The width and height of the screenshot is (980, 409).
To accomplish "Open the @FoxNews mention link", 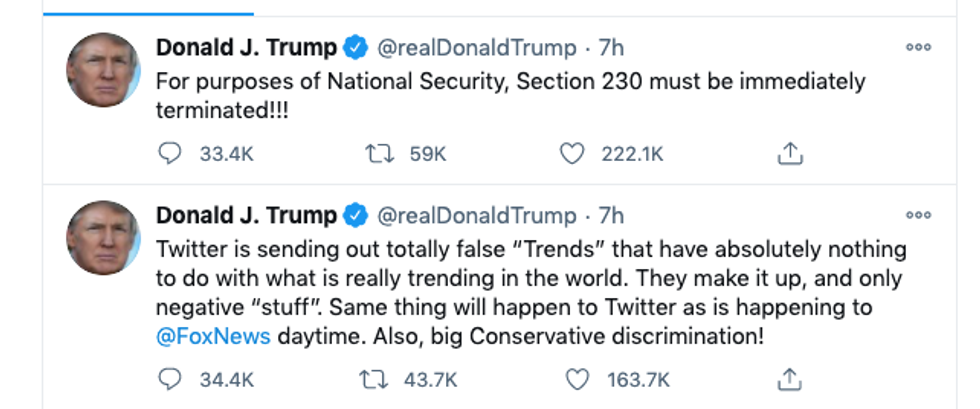I will [x=213, y=336].
